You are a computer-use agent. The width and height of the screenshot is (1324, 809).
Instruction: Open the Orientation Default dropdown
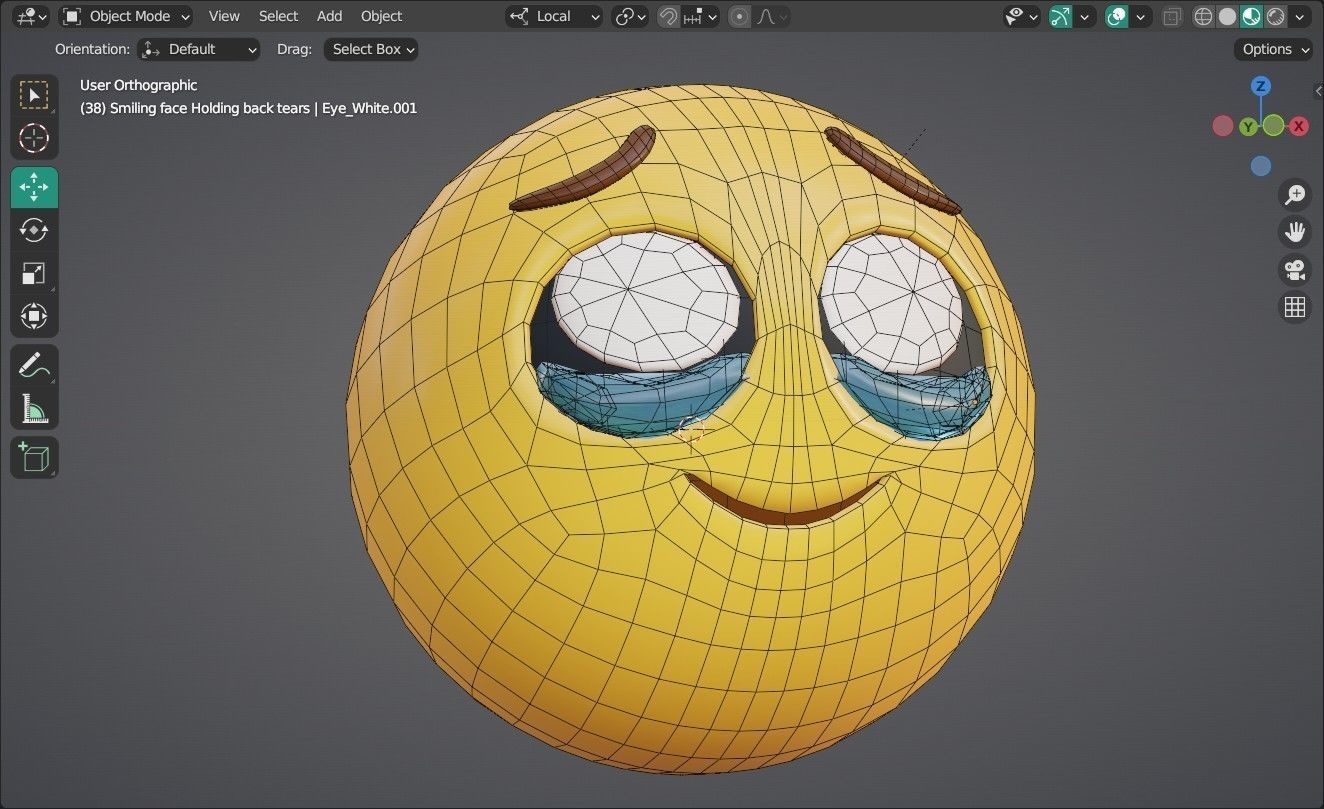[199, 49]
